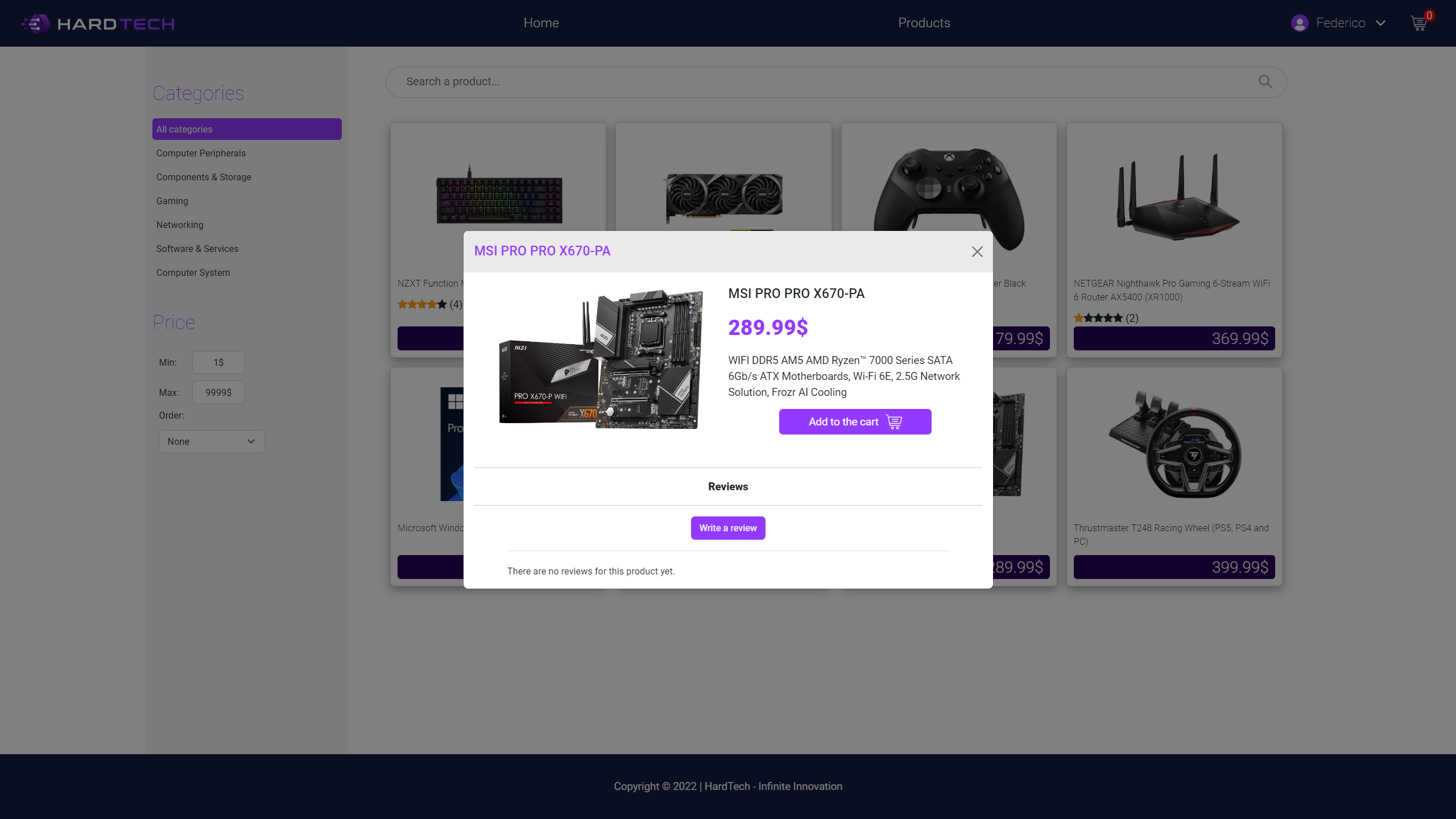Click NETGEAR Nighthawk Pro Gaming title
This screenshot has height=819, width=1456.
pyautogui.click(x=1172, y=291)
